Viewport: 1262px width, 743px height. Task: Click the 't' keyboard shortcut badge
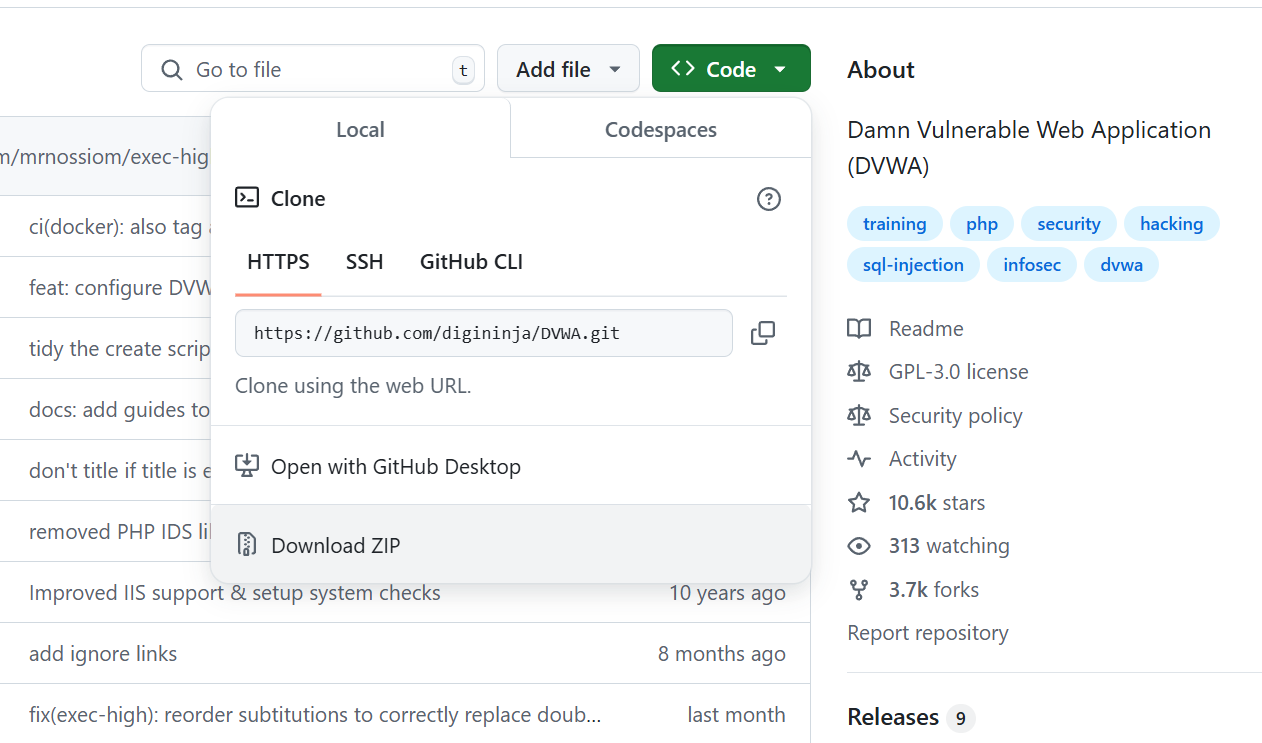(x=462, y=70)
